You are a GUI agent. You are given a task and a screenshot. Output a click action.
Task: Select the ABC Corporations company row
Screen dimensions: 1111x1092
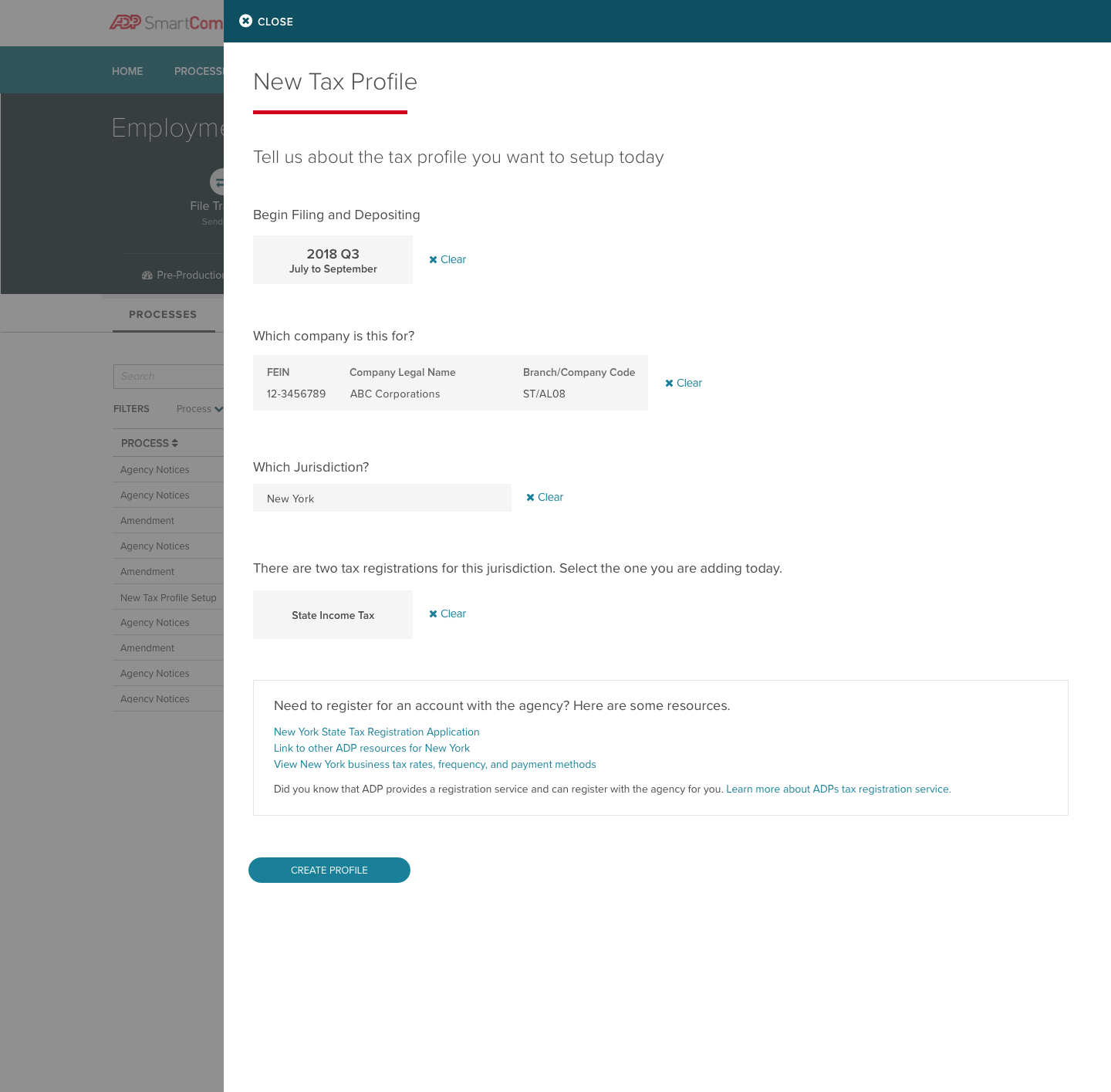(x=451, y=383)
